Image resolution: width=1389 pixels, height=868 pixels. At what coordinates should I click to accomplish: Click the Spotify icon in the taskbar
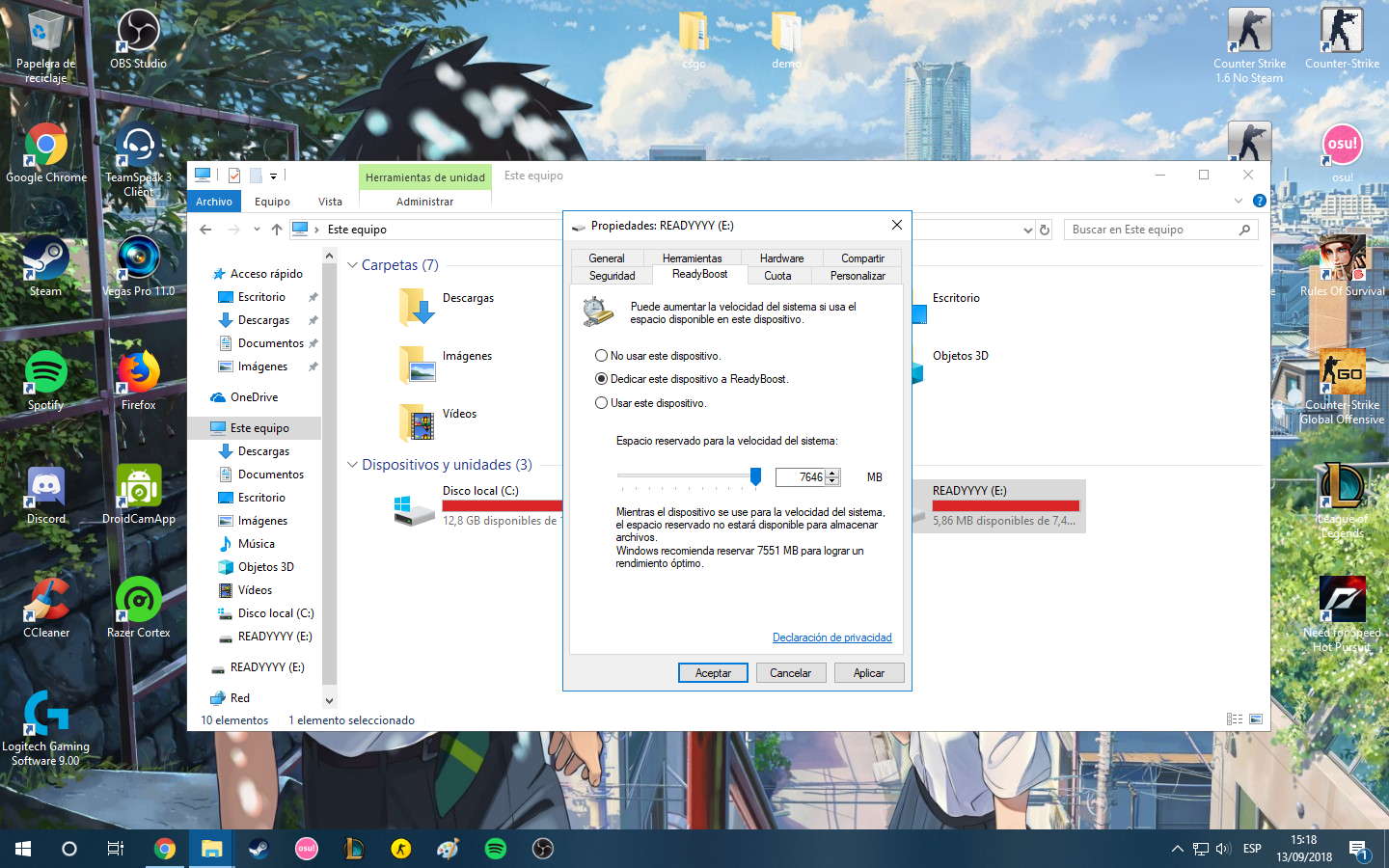pyautogui.click(x=496, y=849)
